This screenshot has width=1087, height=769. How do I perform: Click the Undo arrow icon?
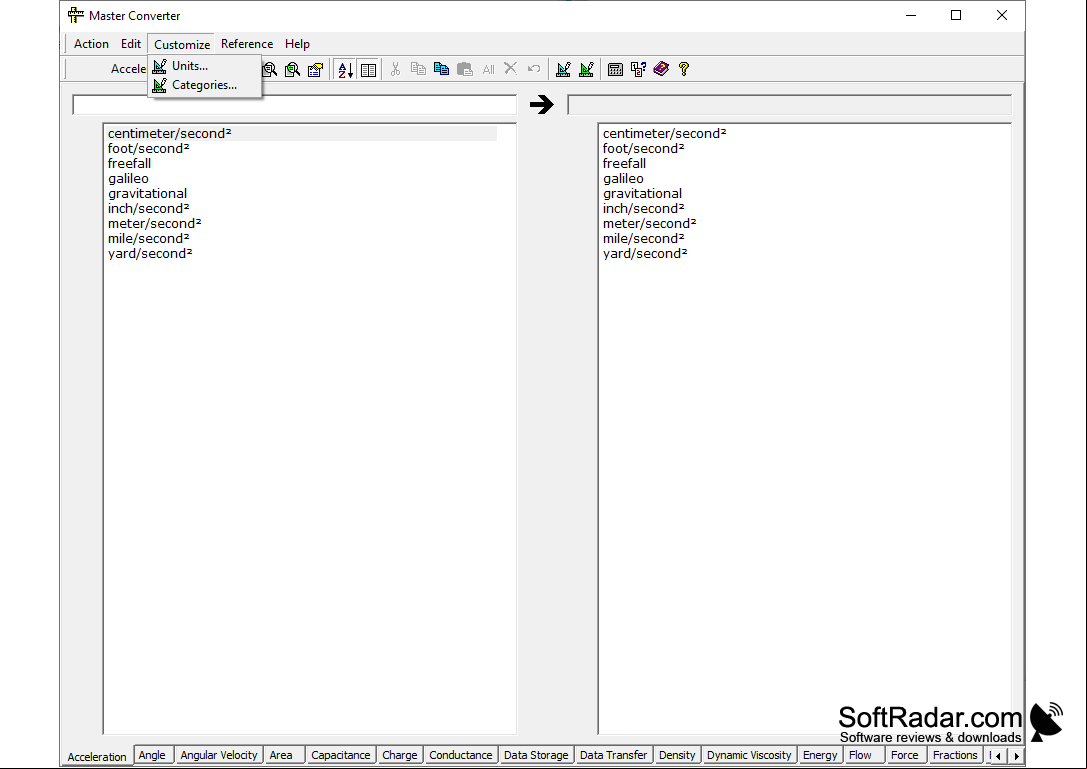(534, 69)
